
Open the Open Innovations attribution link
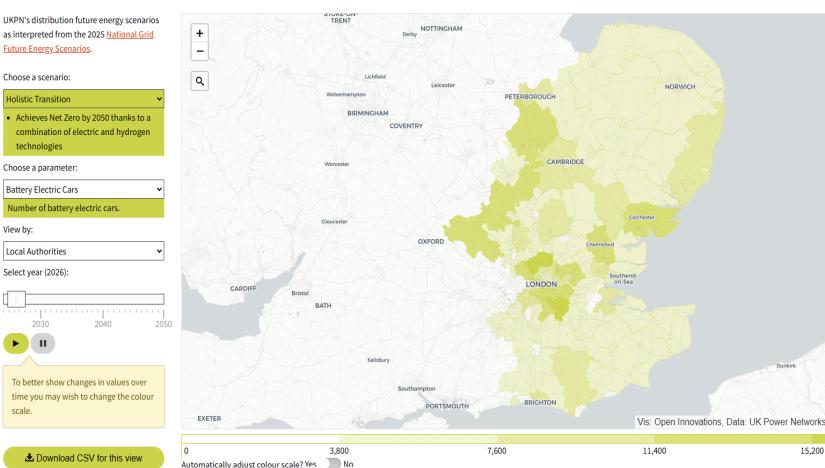688,422
